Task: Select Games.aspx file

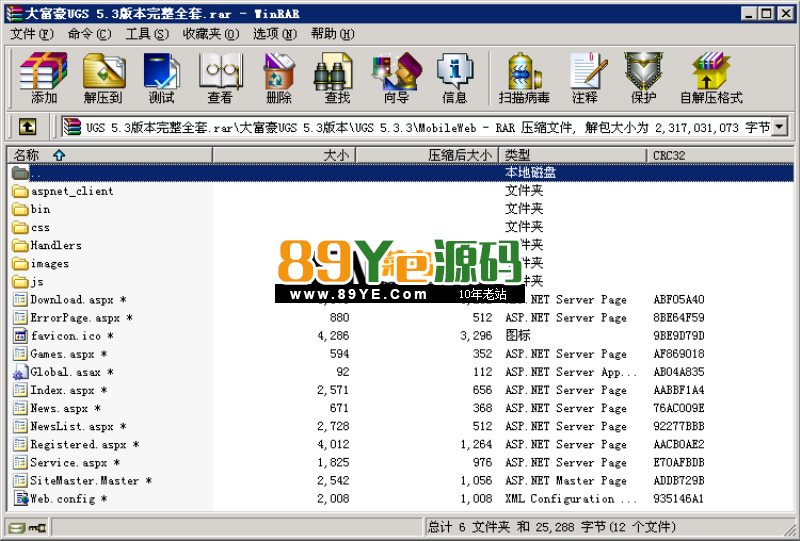Action: pos(60,354)
